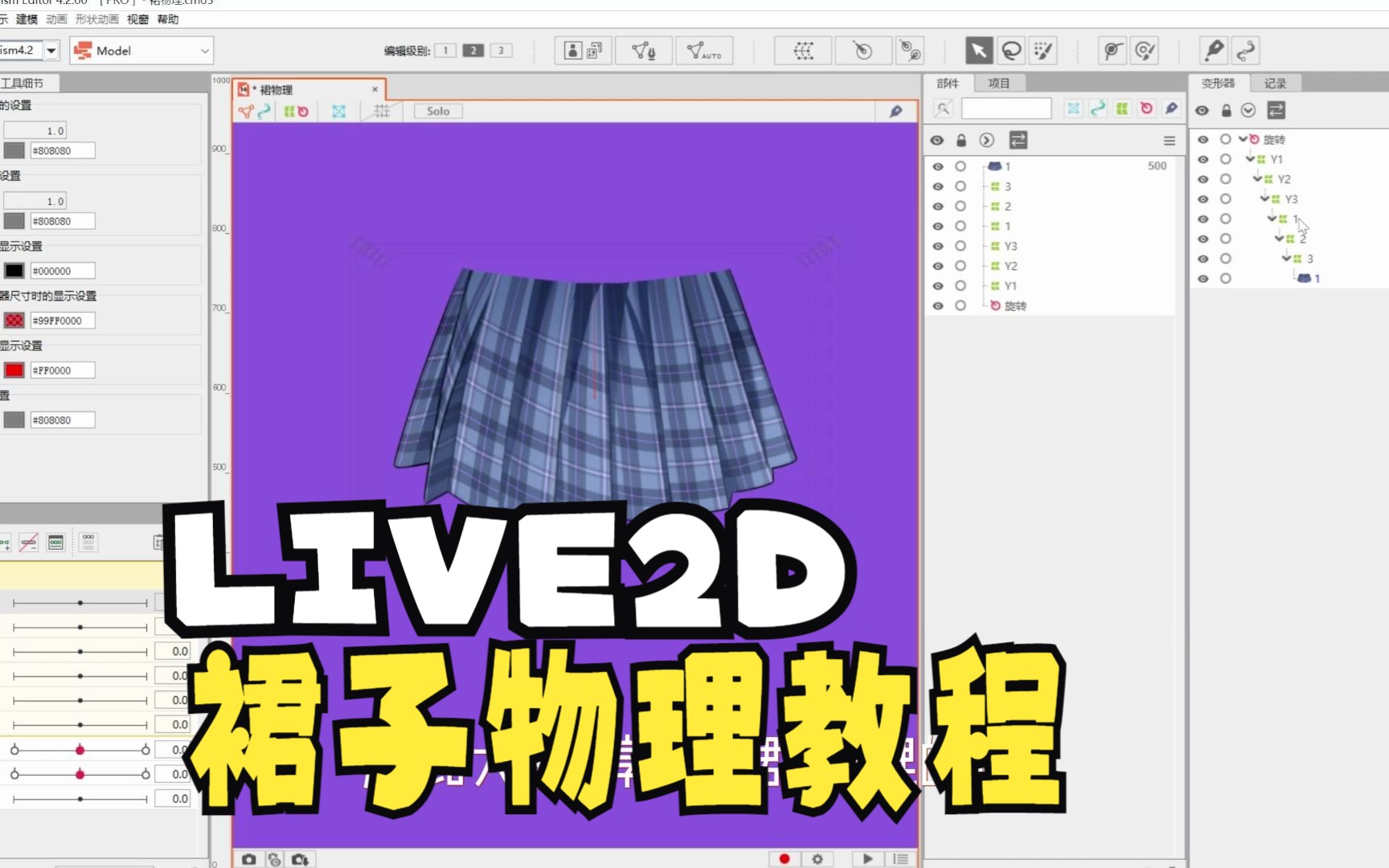Viewport: 1389px width, 868px height.
Task: Click the black #000000 color swatch
Action: pyautogui.click(x=14, y=271)
